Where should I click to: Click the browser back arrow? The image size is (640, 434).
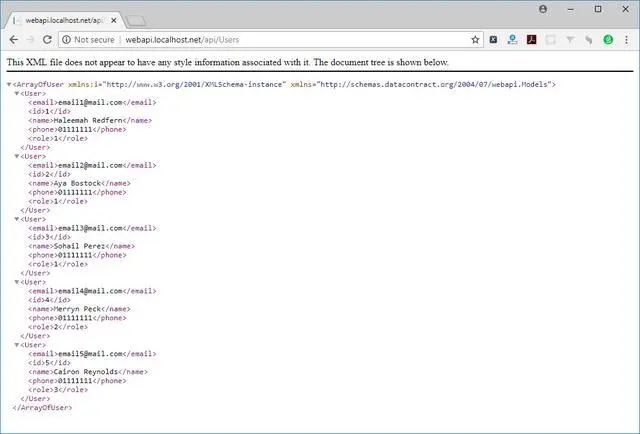point(13,39)
